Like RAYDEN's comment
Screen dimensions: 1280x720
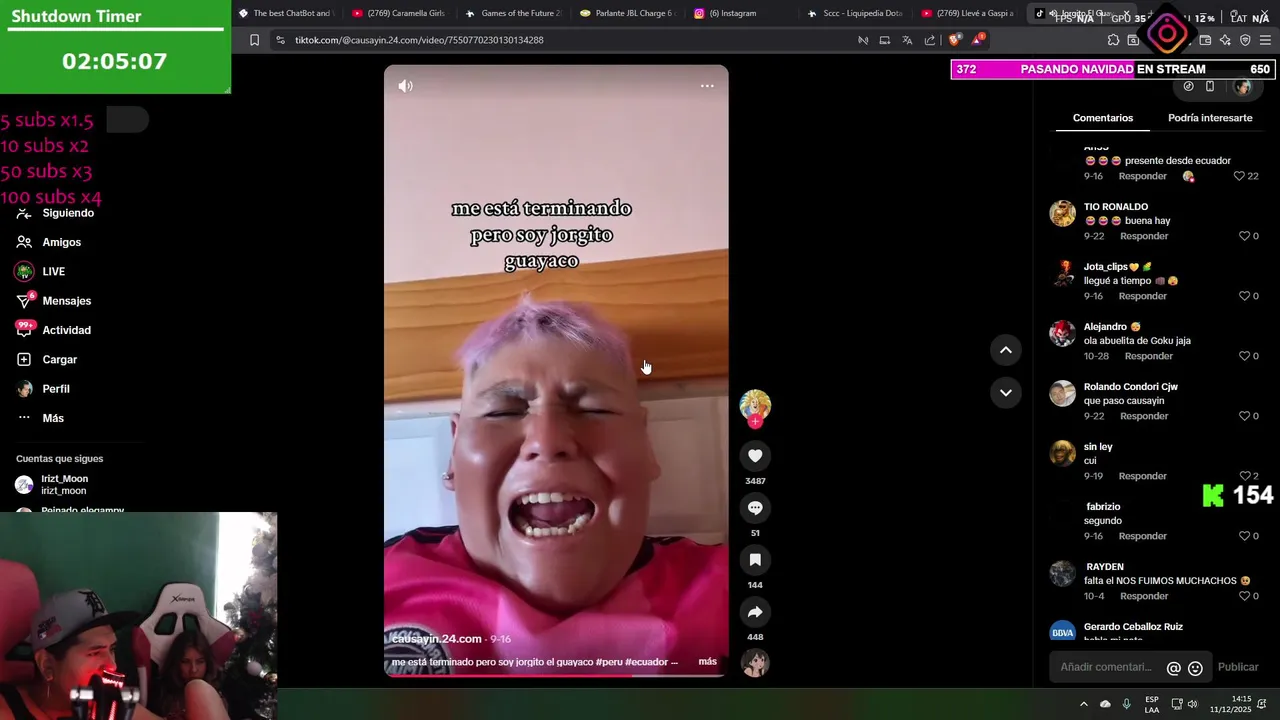(x=1245, y=596)
